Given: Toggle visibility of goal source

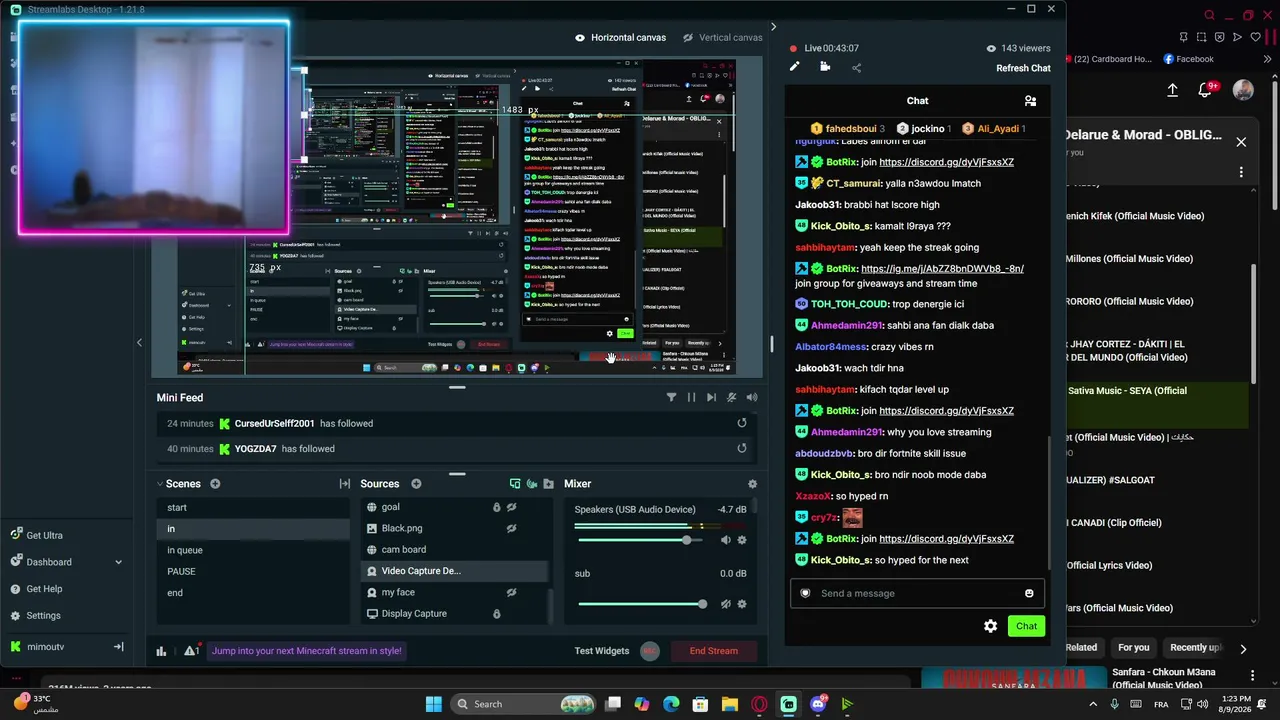Looking at the screenshot, I should pyautogui.click(x=511, y=507).
